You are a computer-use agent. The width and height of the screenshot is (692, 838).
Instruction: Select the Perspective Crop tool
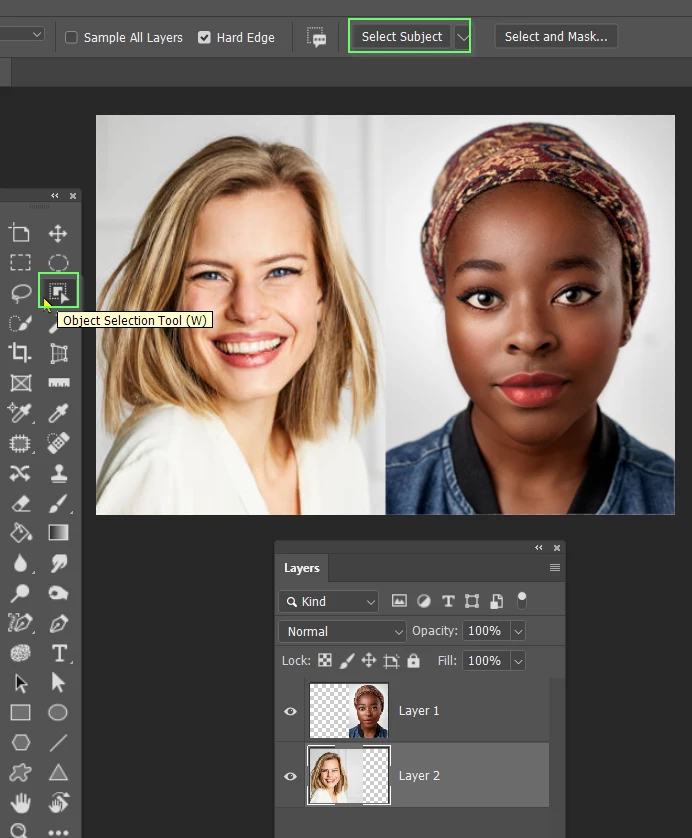click(58, 353)
